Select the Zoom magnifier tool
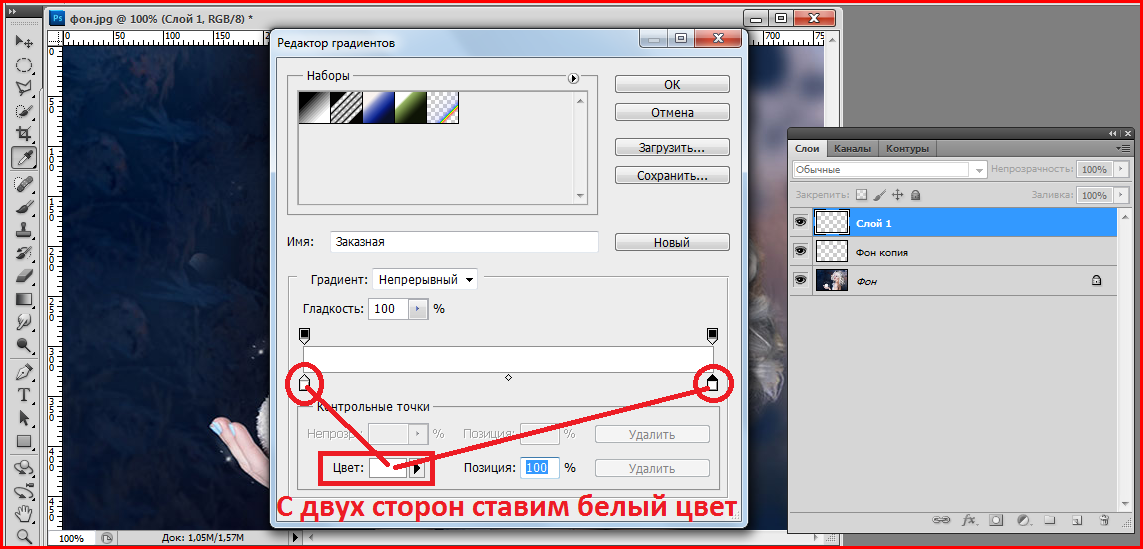1143x549 pixels. click(23, 536)
